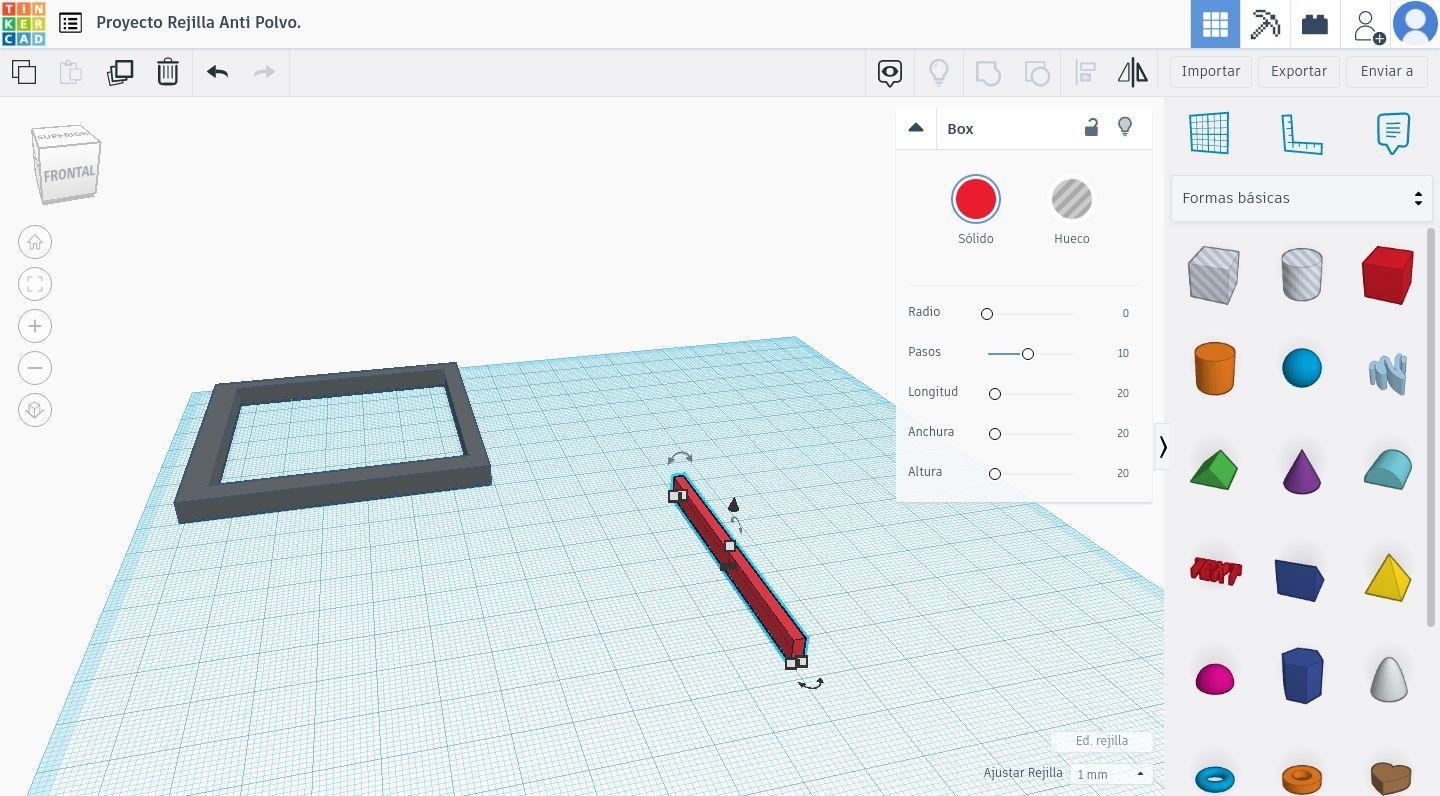Open the Workplane tool
Viewport: 1440px width, 796px height.
pos(1208,133)
